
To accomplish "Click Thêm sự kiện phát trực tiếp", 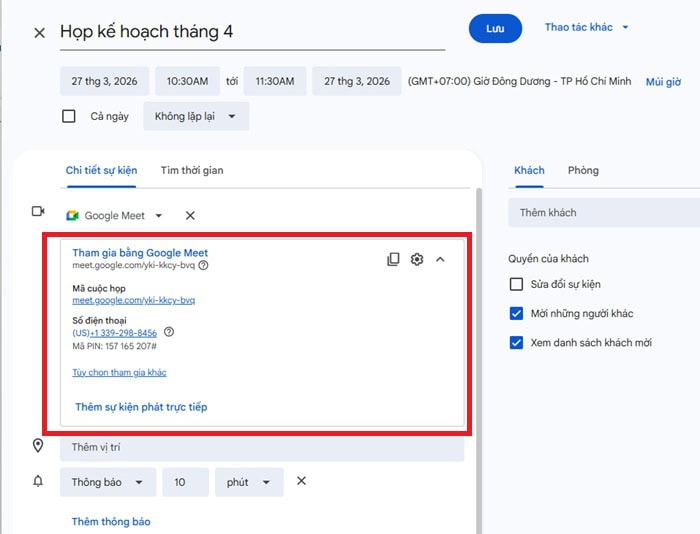I will coord(141,407).
